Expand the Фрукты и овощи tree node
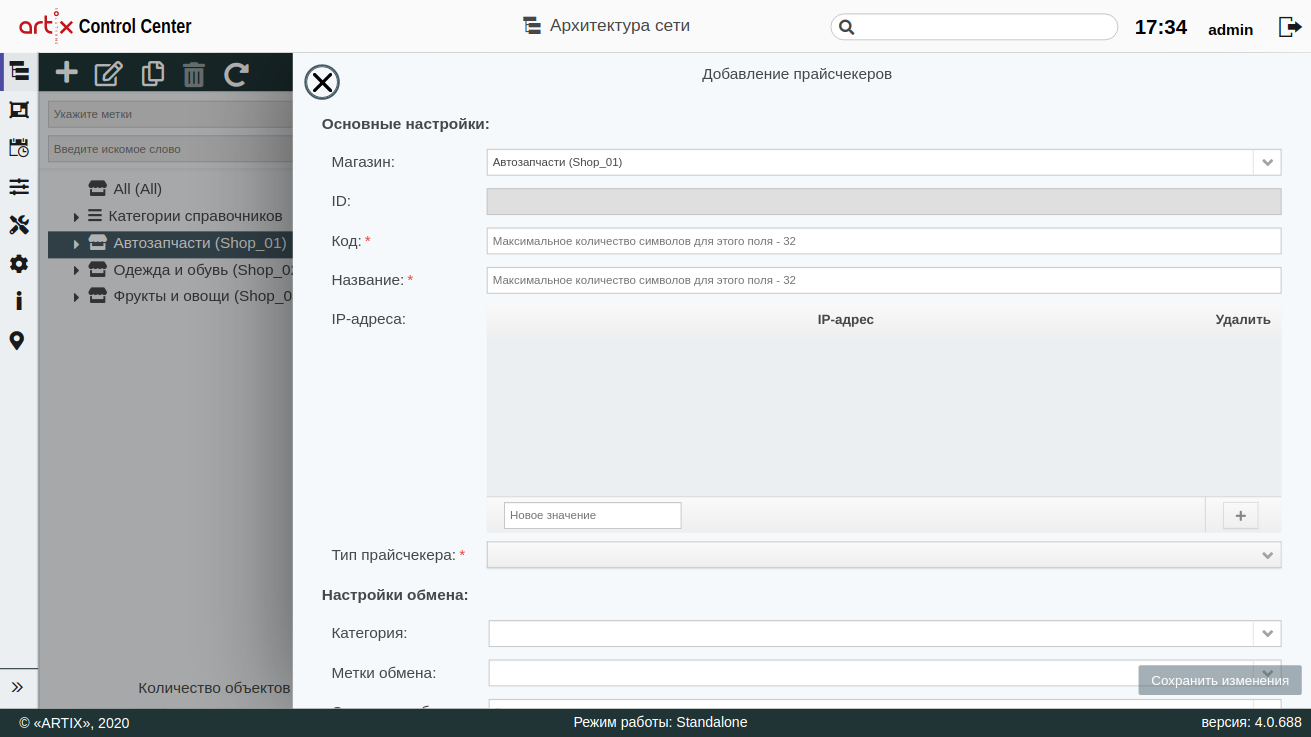The height and width of the screenshot is (737, 1311). 76,297
